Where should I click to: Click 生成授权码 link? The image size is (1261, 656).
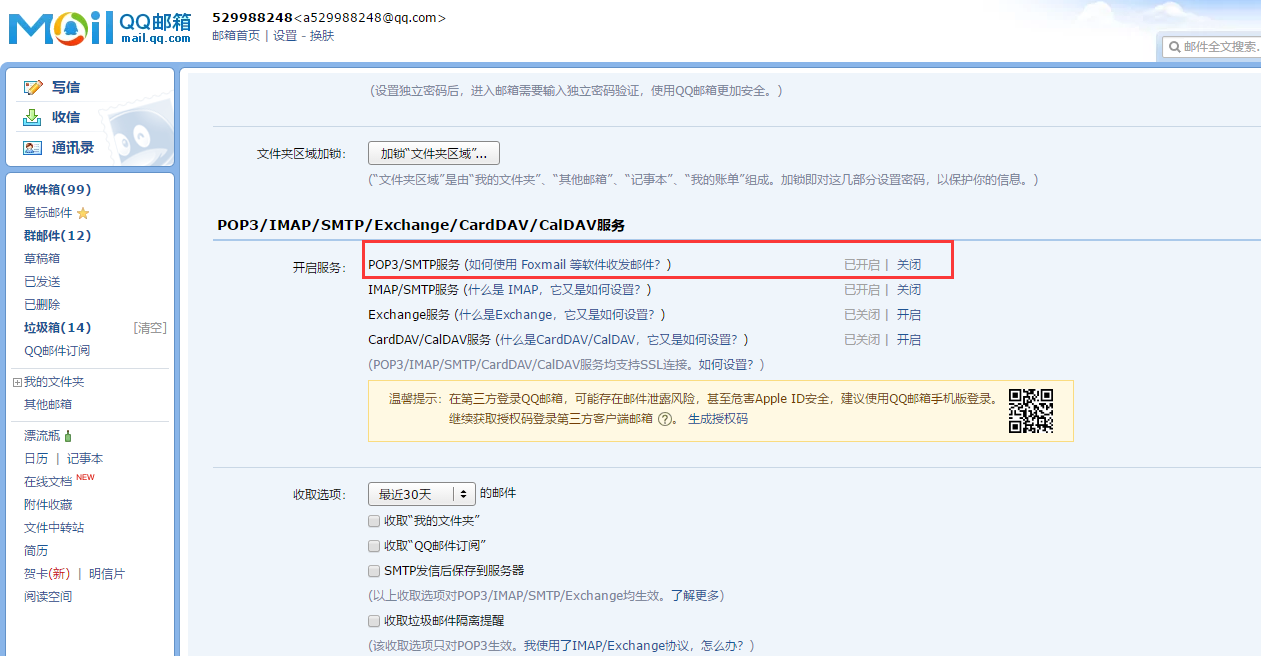pyautogui.click(x=718, y=419)
